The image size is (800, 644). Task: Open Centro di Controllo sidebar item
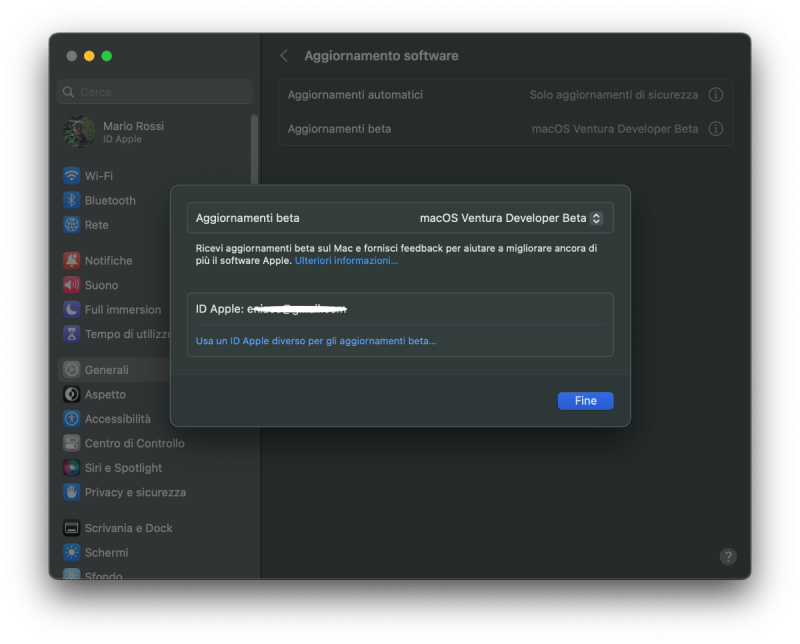[134, 443]
